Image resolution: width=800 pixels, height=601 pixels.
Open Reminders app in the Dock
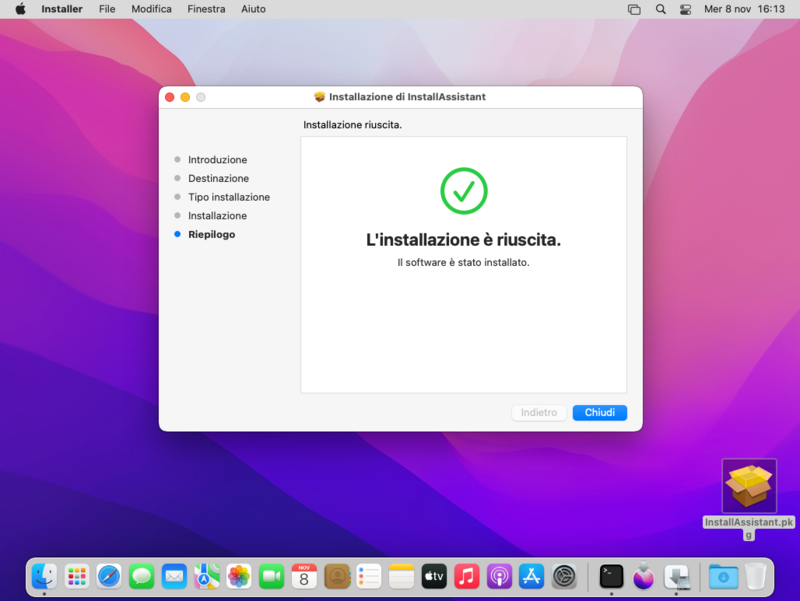click(369, 577)
